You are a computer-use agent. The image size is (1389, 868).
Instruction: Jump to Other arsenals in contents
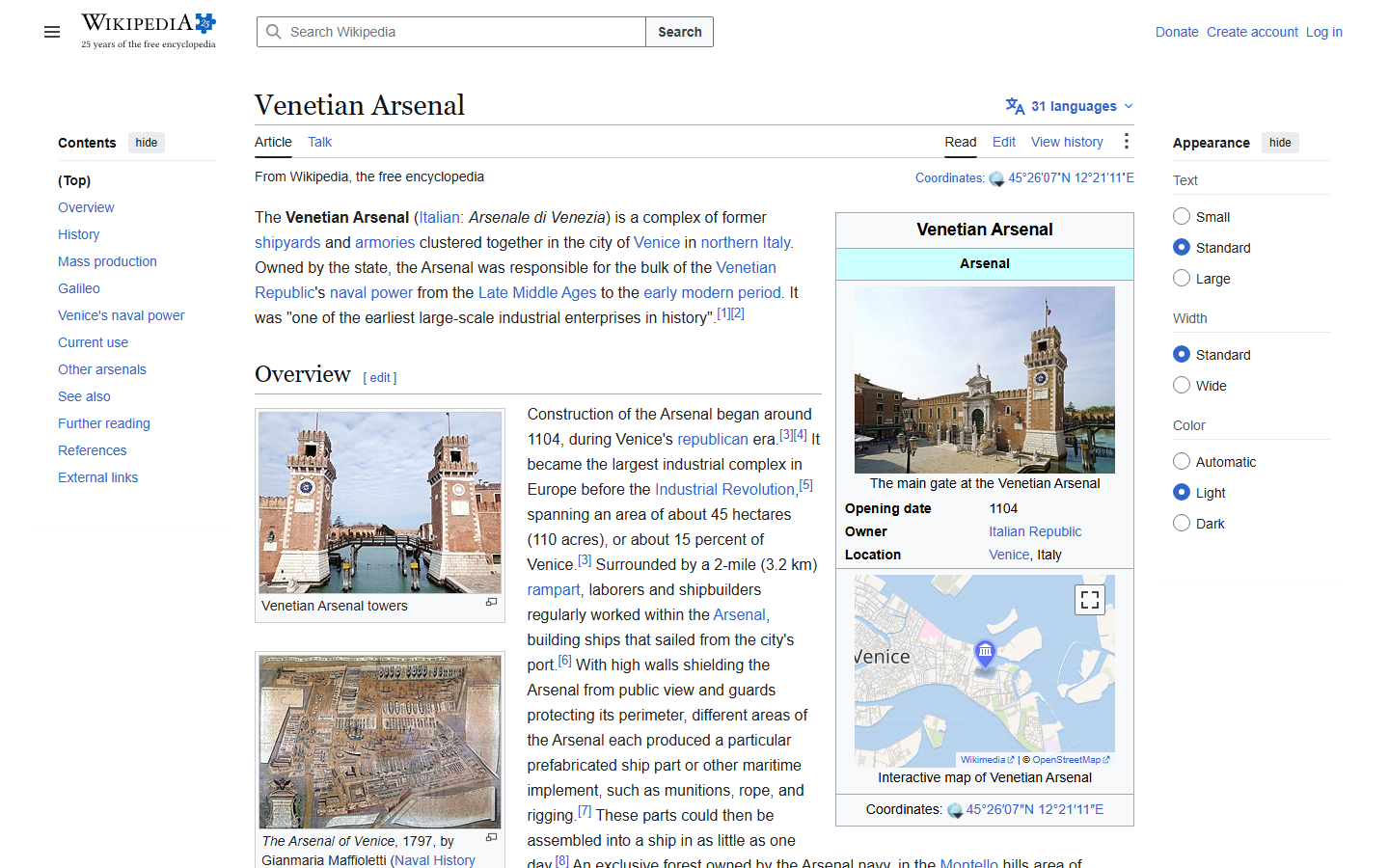point(102,369)
